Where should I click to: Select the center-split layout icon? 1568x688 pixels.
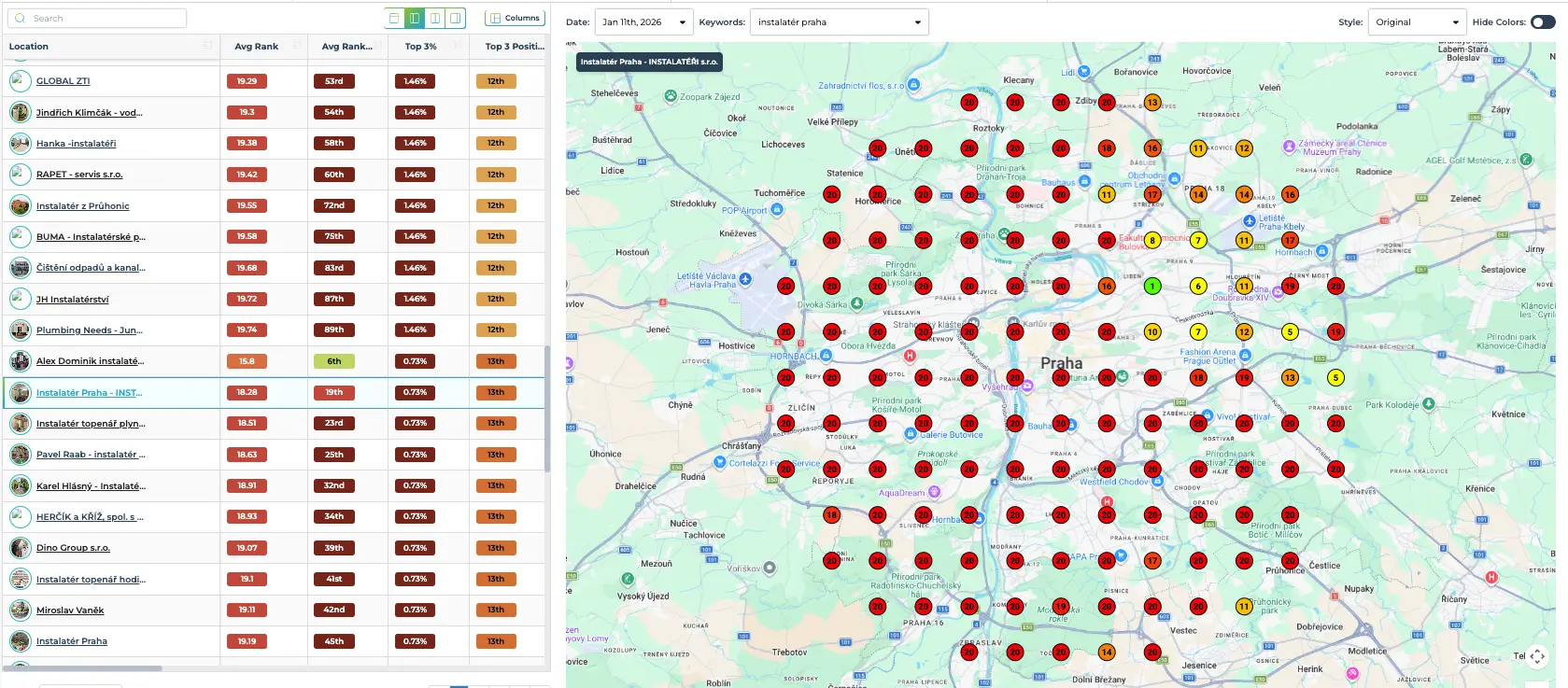(x=435, y=18)
